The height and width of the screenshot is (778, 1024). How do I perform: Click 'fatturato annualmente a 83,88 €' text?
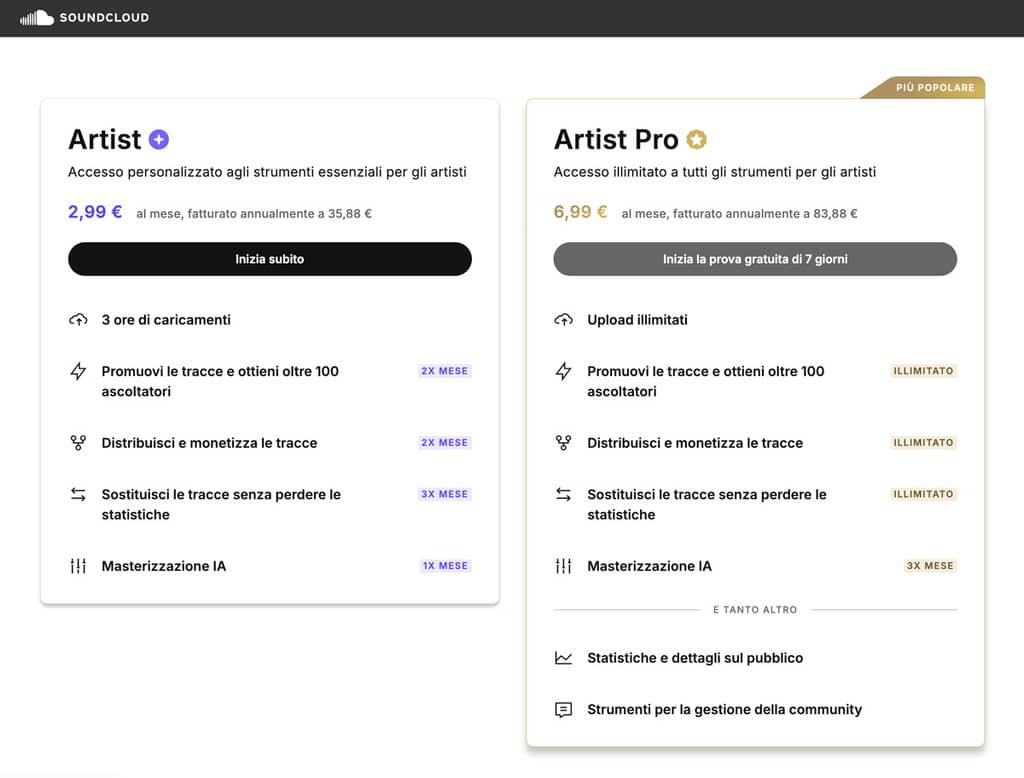(x=765, y=214)
